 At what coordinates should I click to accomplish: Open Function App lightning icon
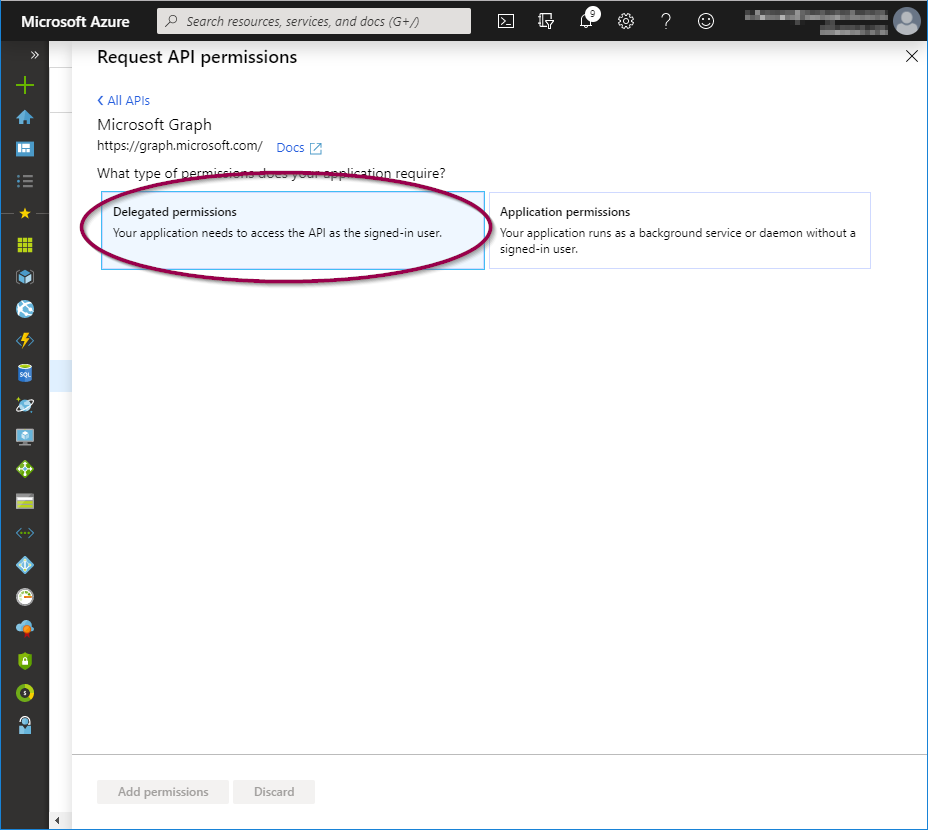25,341
